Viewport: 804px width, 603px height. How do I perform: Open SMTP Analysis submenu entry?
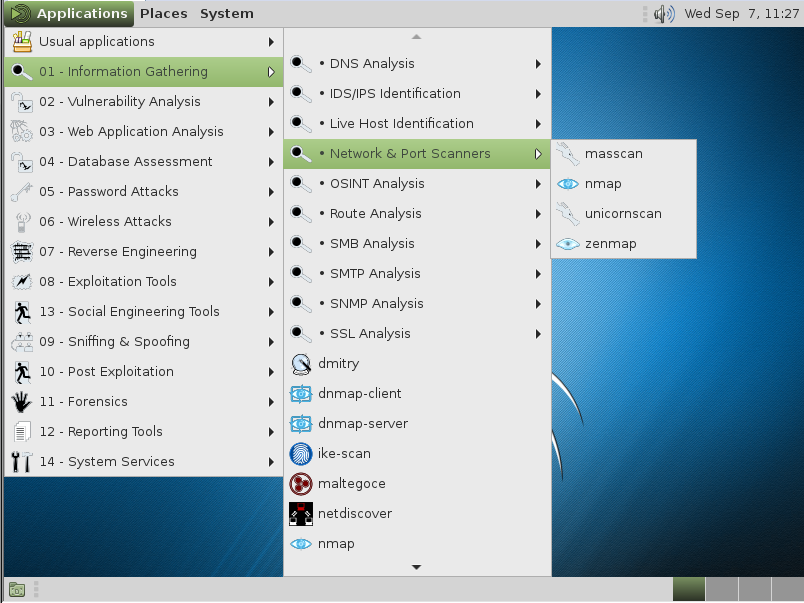[417, 274]
